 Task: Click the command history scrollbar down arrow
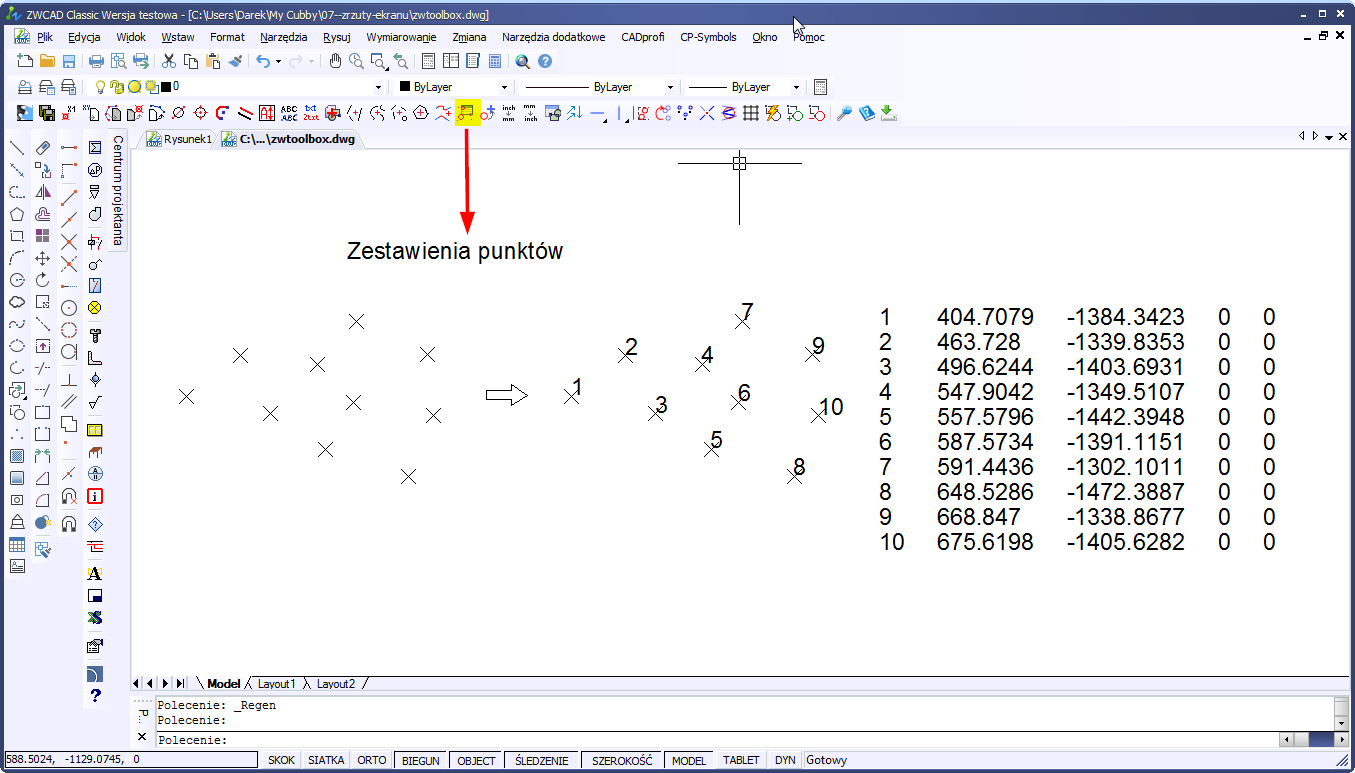pyautogui.click(x=1341, y=722)
